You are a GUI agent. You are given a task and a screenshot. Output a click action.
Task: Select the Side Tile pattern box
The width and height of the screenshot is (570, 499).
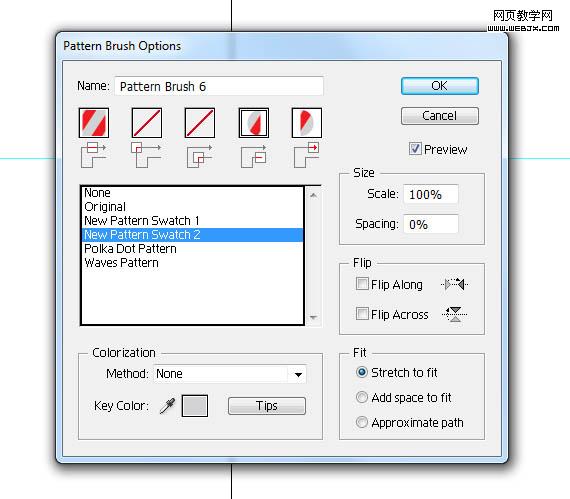[x=94, y=123]
